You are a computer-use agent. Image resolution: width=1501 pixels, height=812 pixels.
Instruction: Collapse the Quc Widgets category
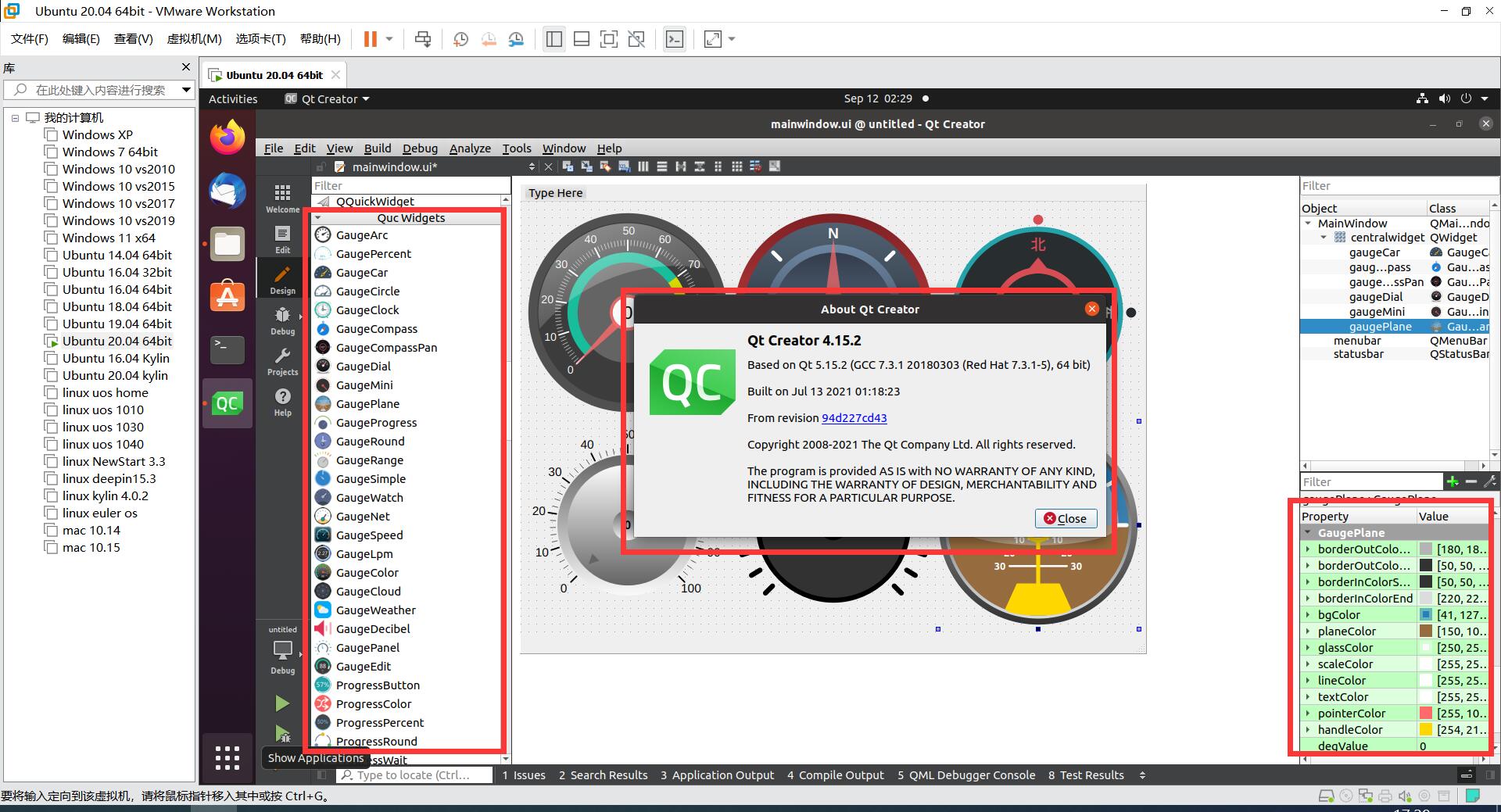pos(318,218)
